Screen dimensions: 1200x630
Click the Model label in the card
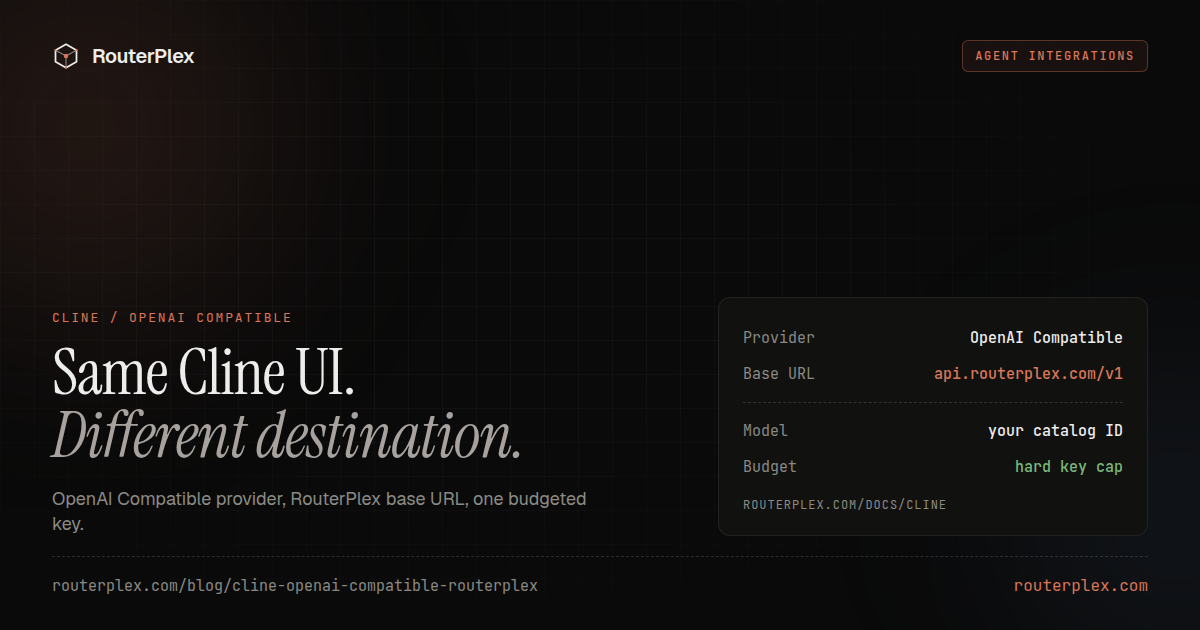765,431
